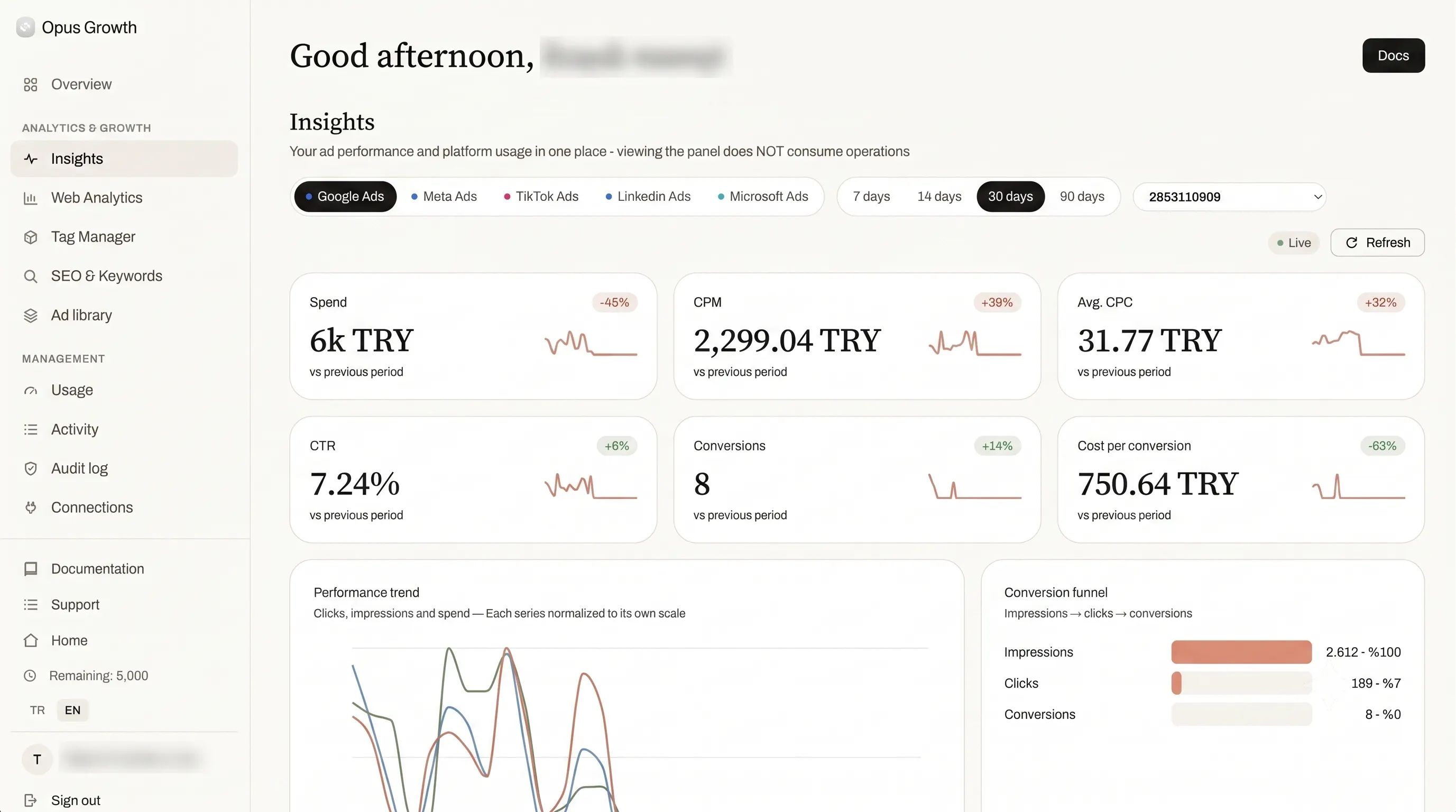Open the Usage management page
The width and height of the screenshot is (1456, 812).
pos(124,391)
